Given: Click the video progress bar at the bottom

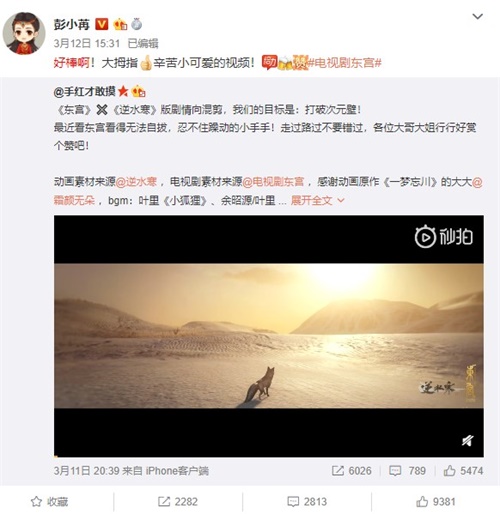Looking at the screenshot, I should [269, 456].
